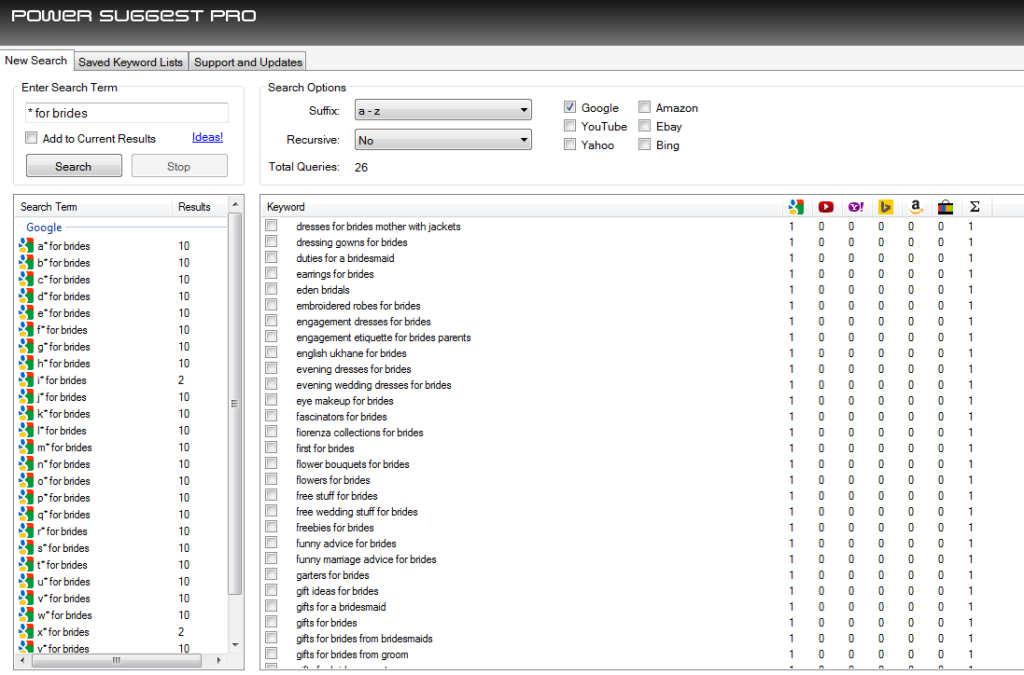Open the 'Ideas!' link
1024x675 pixels.
207,137
